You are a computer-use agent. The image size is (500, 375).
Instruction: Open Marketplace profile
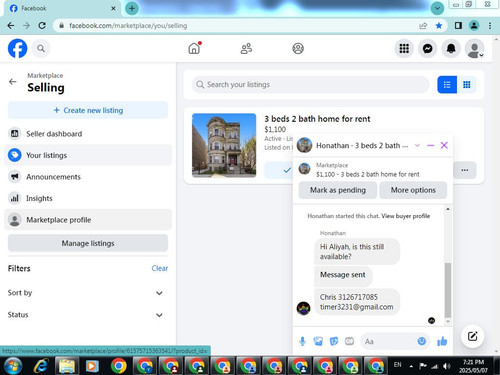88,220
